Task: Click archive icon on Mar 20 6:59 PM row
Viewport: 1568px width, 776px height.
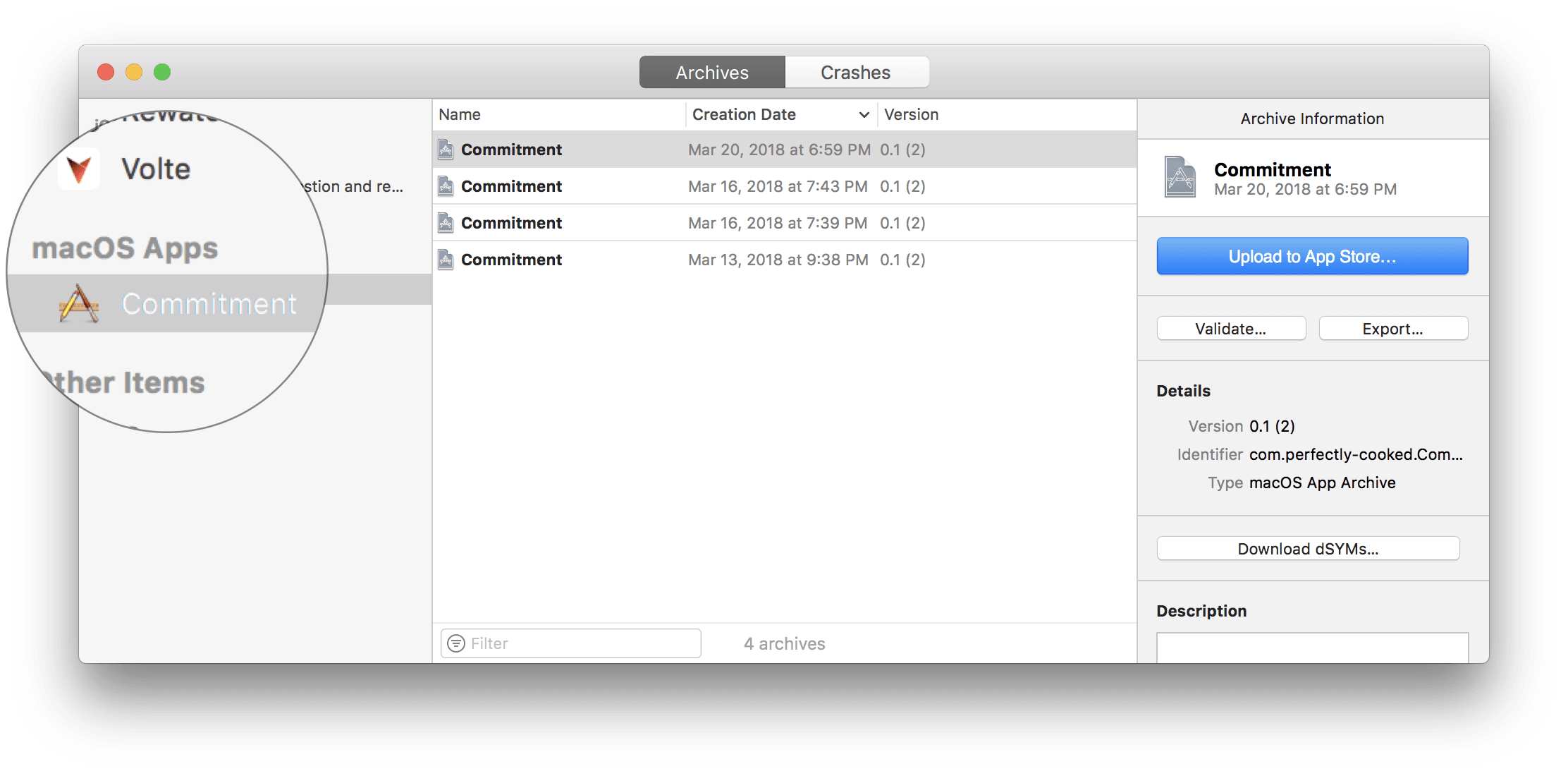Action: click(x=446, y=150)
